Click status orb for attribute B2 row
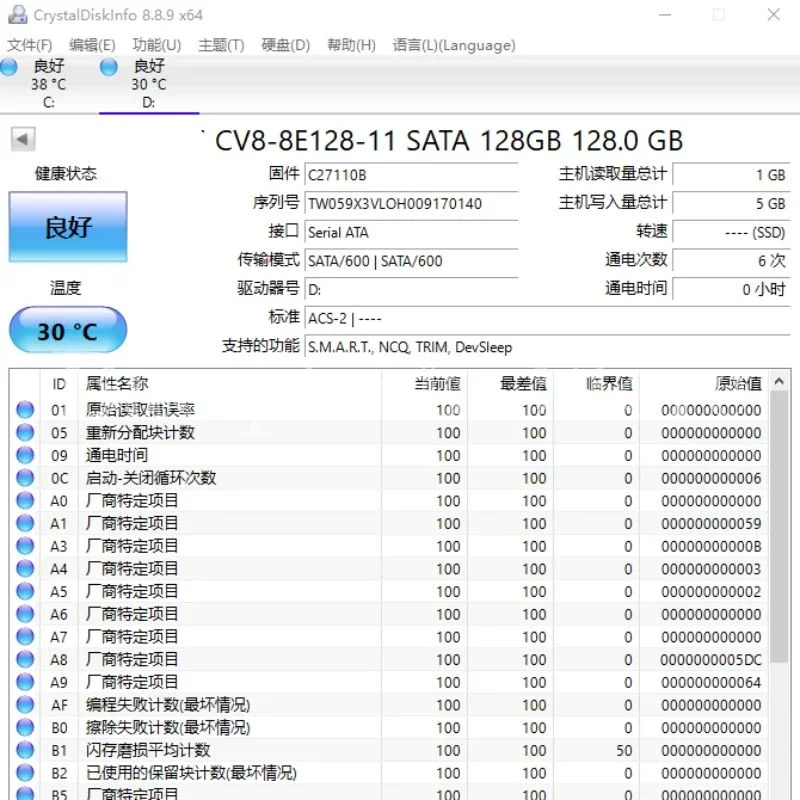 pos(25,773)
